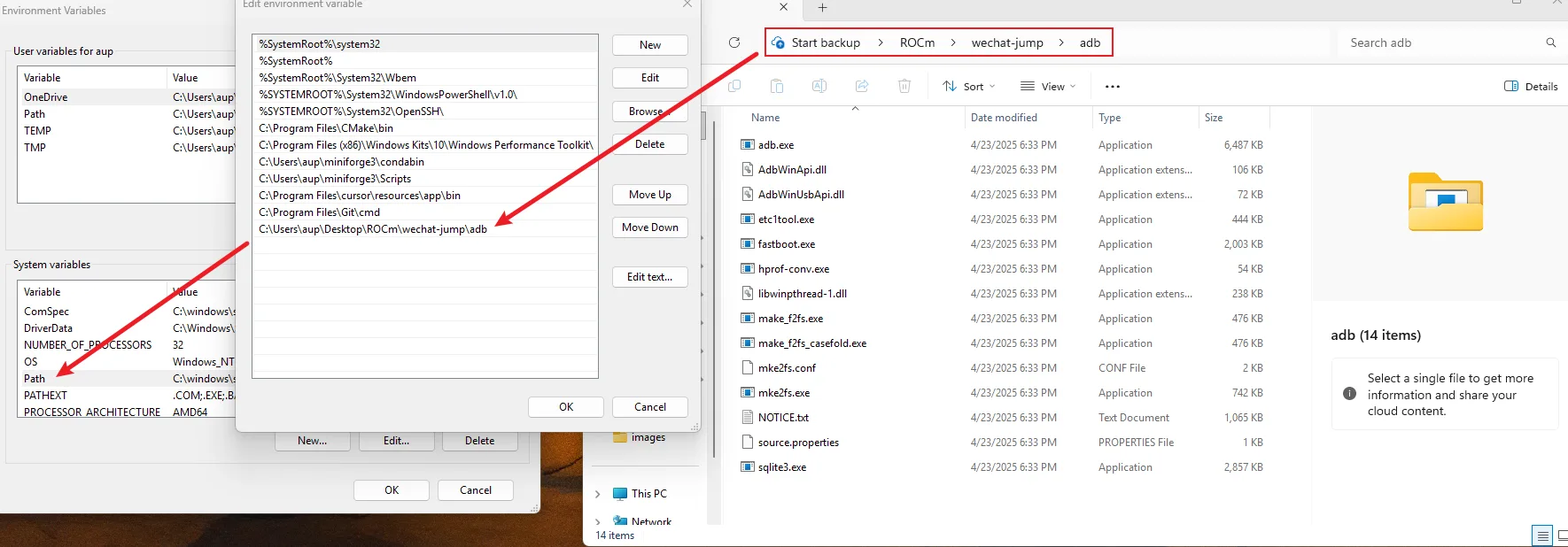Expand the This PC tree node
The image size is (1568, 547).
598,494
